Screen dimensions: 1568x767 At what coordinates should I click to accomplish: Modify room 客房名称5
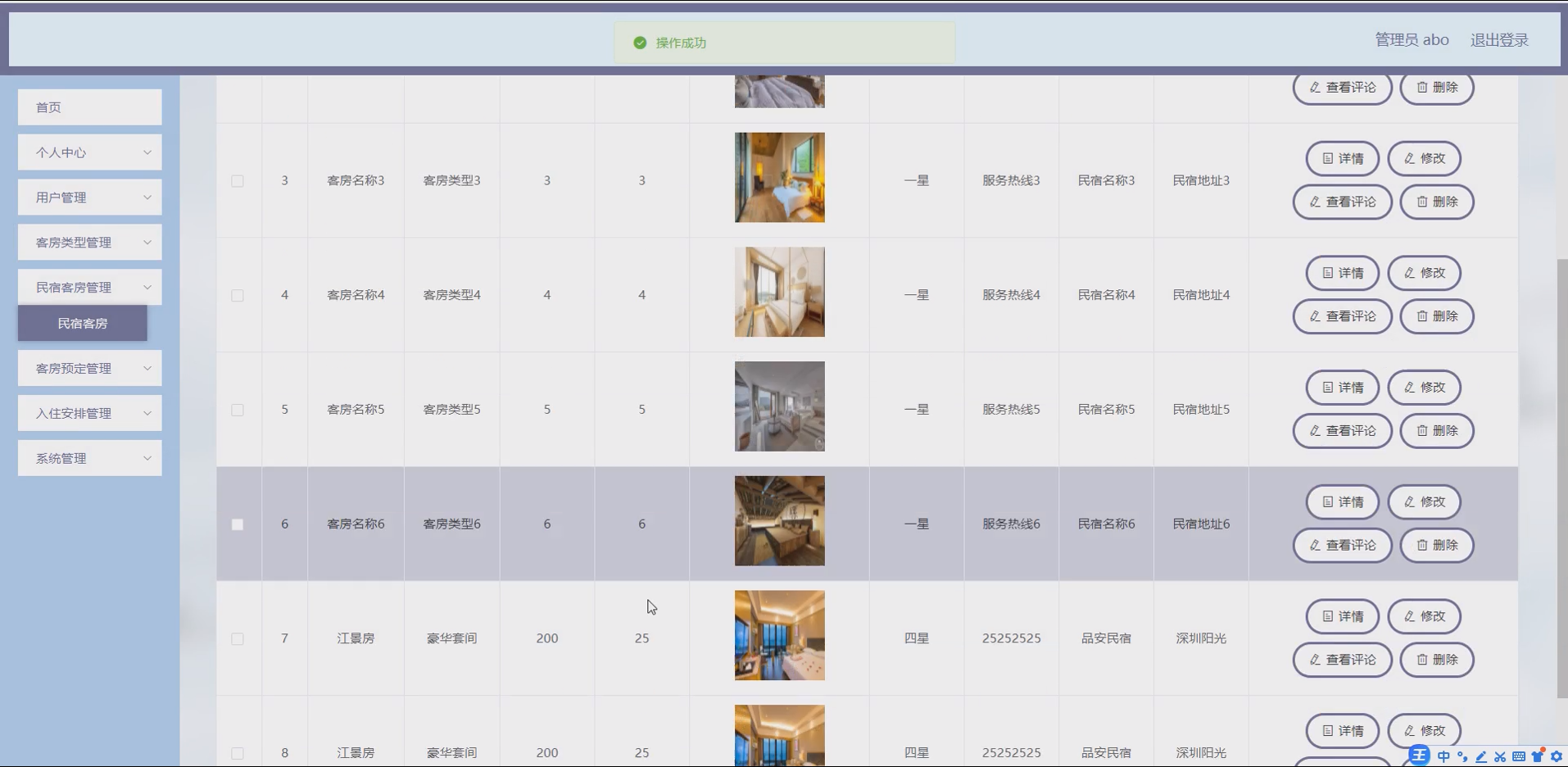(1424, 388)
